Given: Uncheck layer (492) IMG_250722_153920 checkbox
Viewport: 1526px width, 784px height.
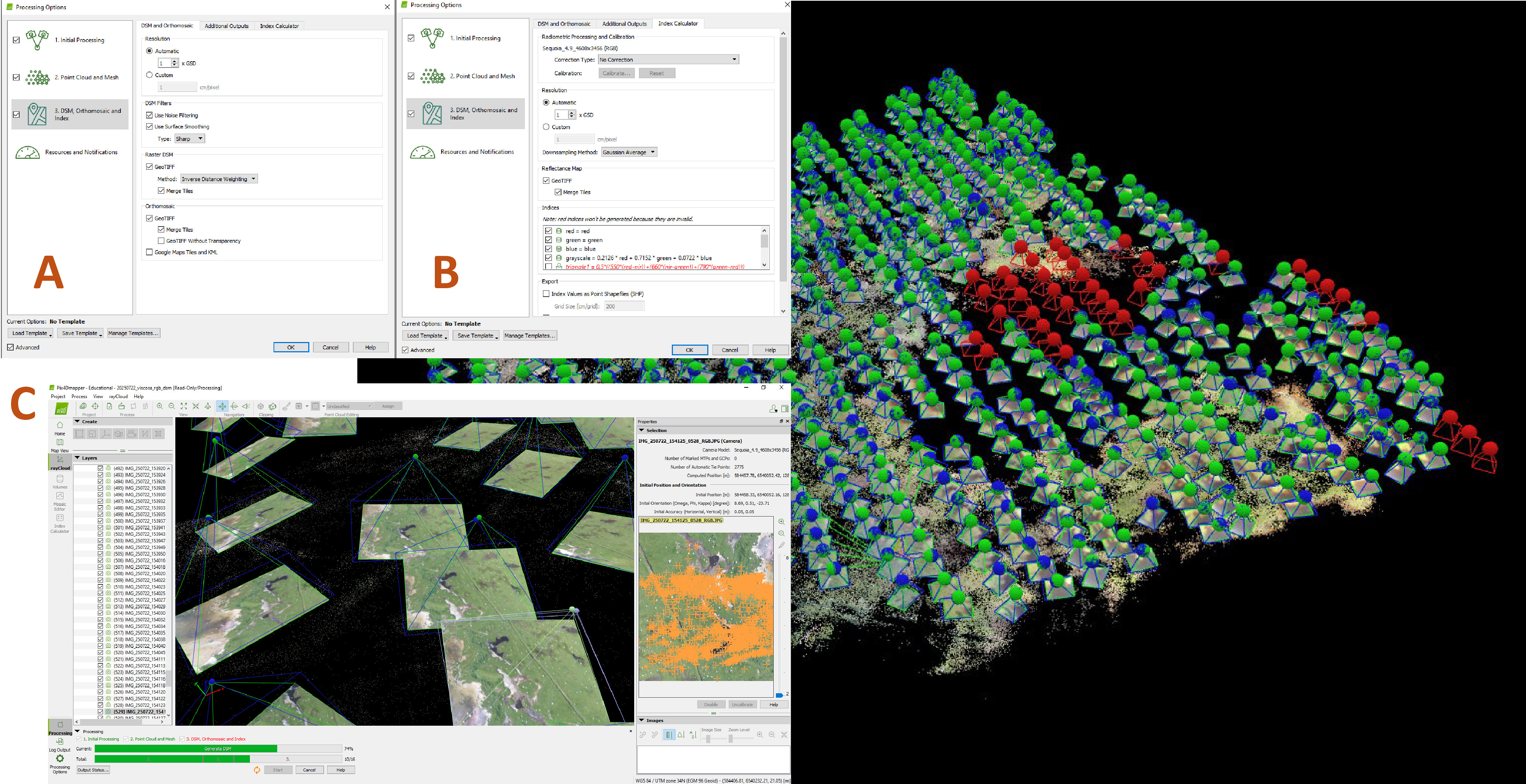Looking at the screenshot, I should [101, 469].
